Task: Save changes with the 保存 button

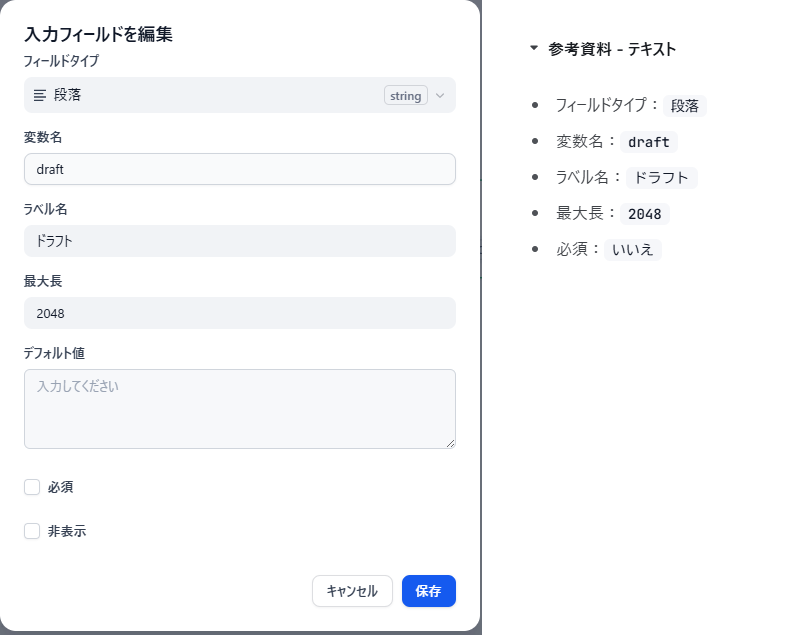Action: [428, 591]
